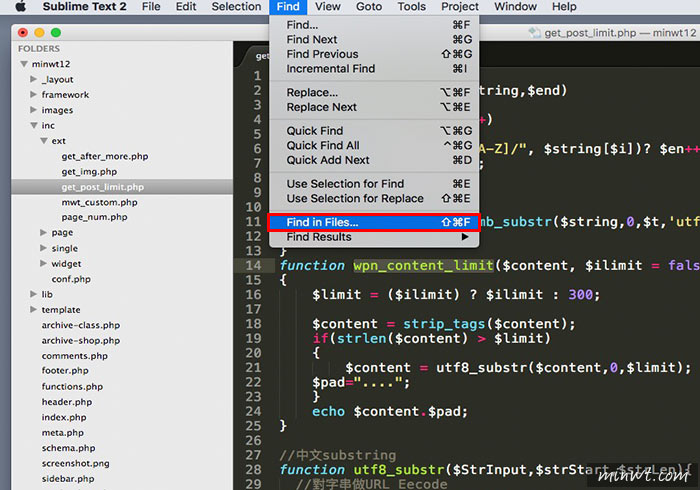
Task: Choose Find in Files... menu entry
Action: tap(374, 222)
